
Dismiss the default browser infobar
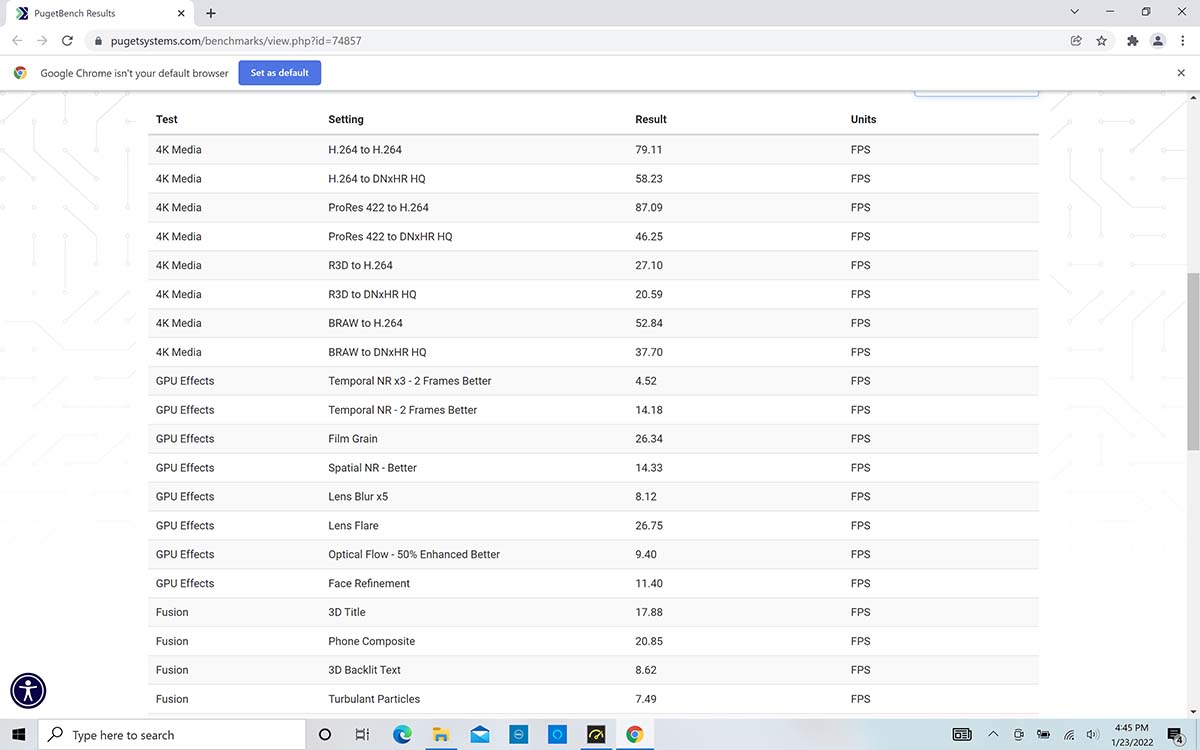(1181, 73)
